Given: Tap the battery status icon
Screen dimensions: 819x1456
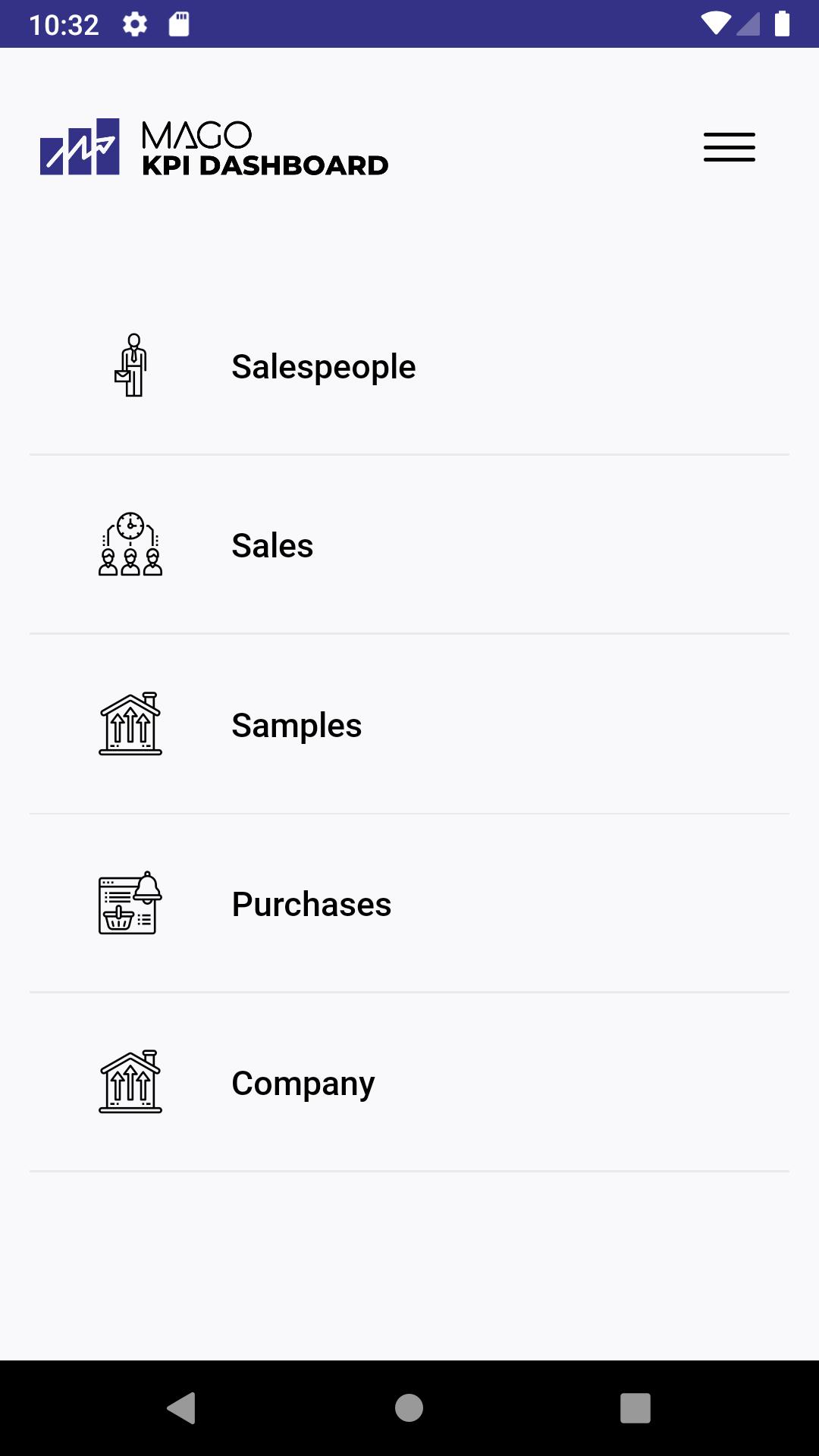Looking at the screenshot, I should (782, 24).
